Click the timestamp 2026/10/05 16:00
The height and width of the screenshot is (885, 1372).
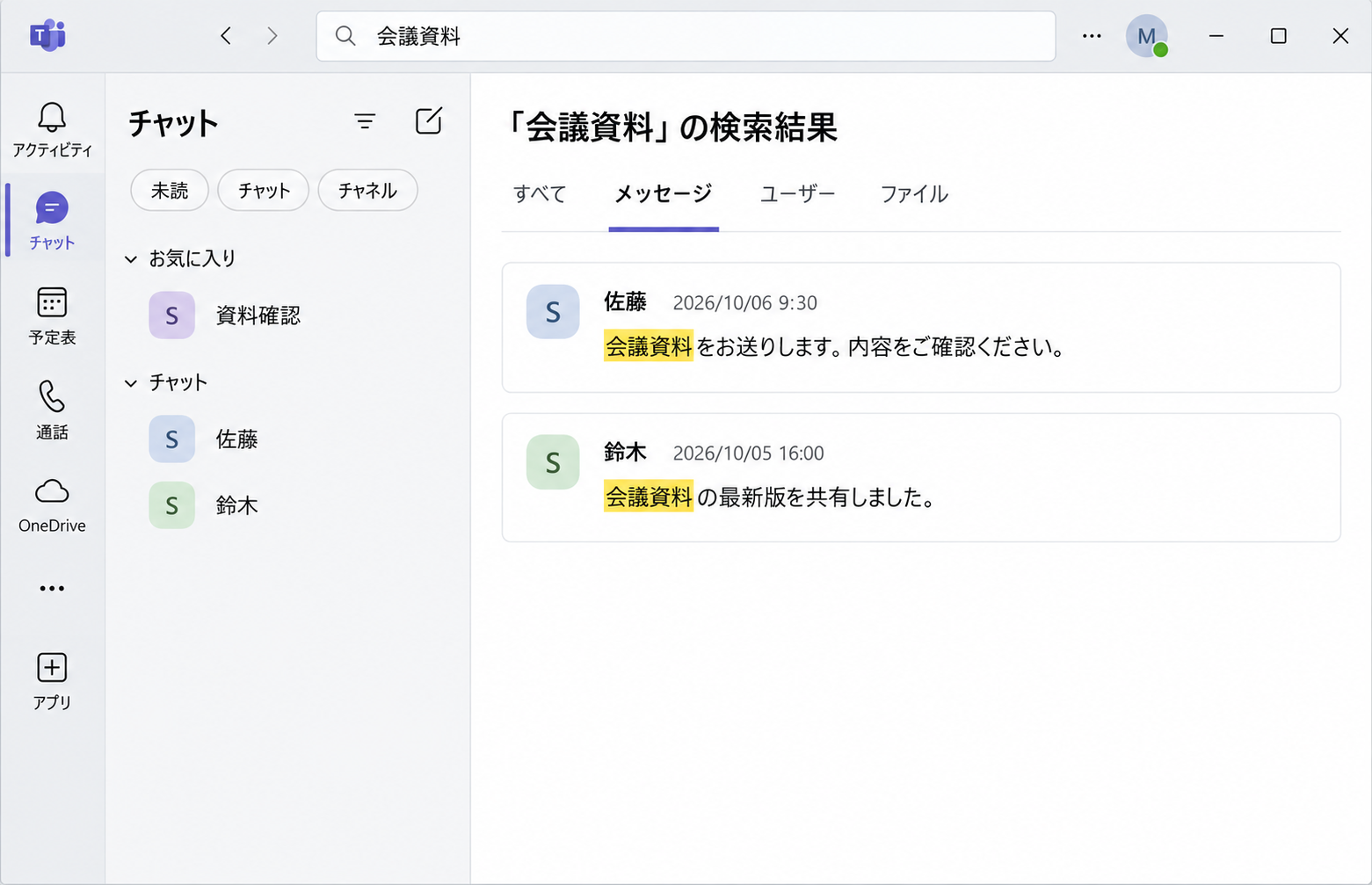coord(748,453)
